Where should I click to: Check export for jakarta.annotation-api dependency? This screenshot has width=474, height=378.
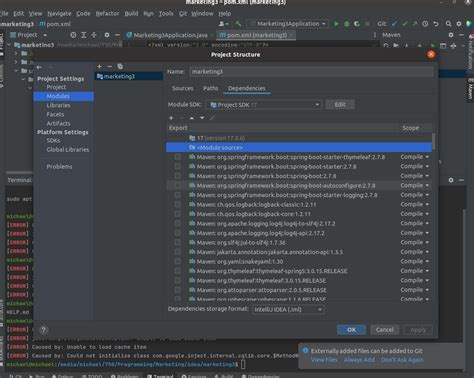[x=178, y=252]
